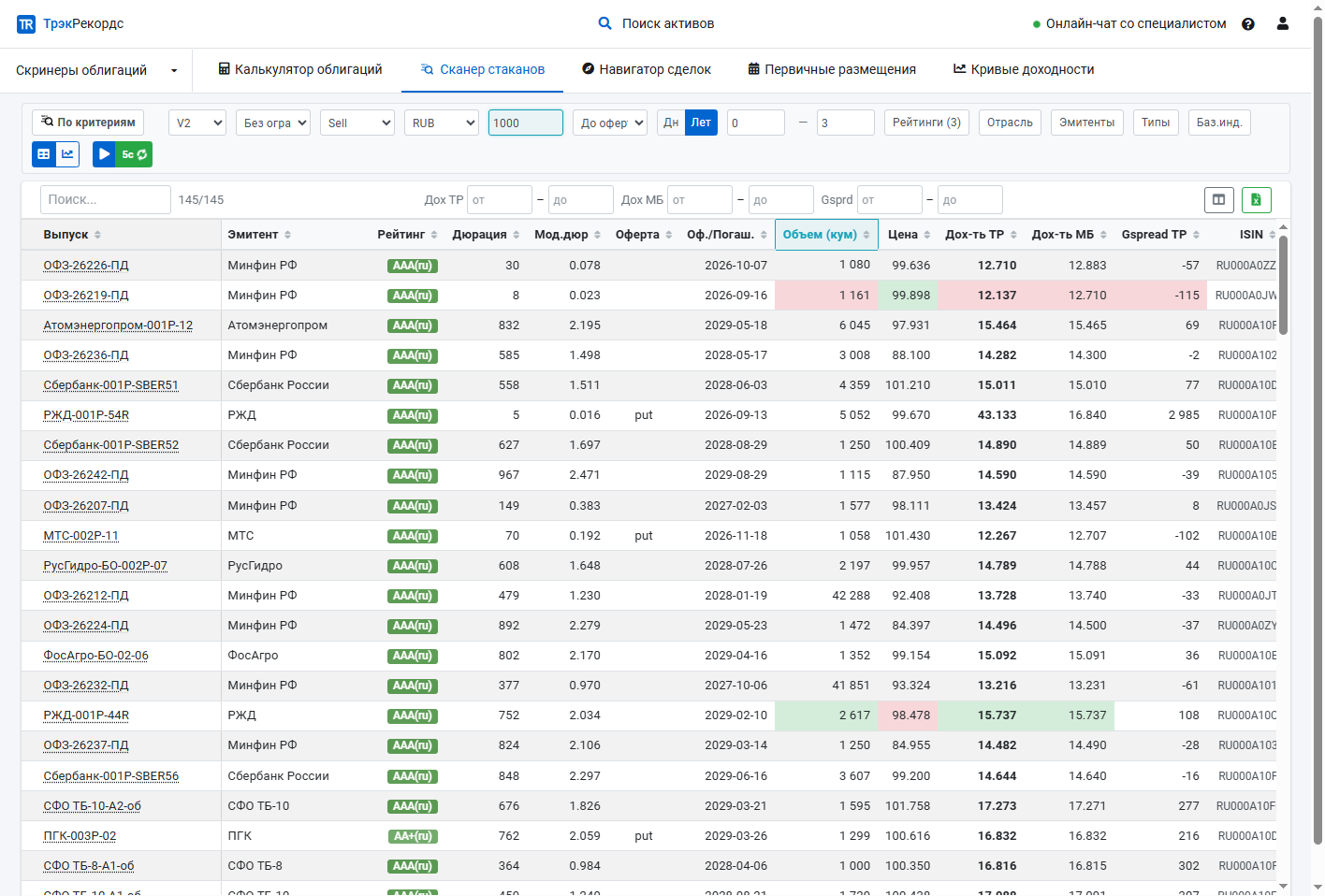The image size is (1325, 896).
Task: Click Дох ТР 'от' input field
Action: pos(500,199)
